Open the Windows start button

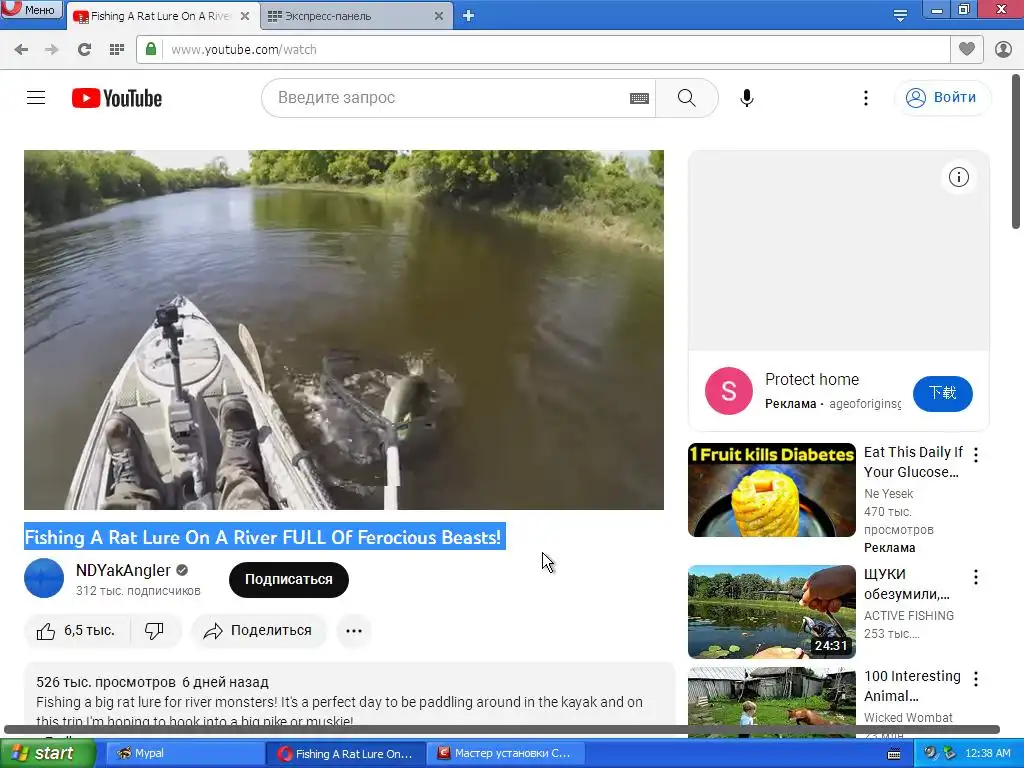point(47,754)
